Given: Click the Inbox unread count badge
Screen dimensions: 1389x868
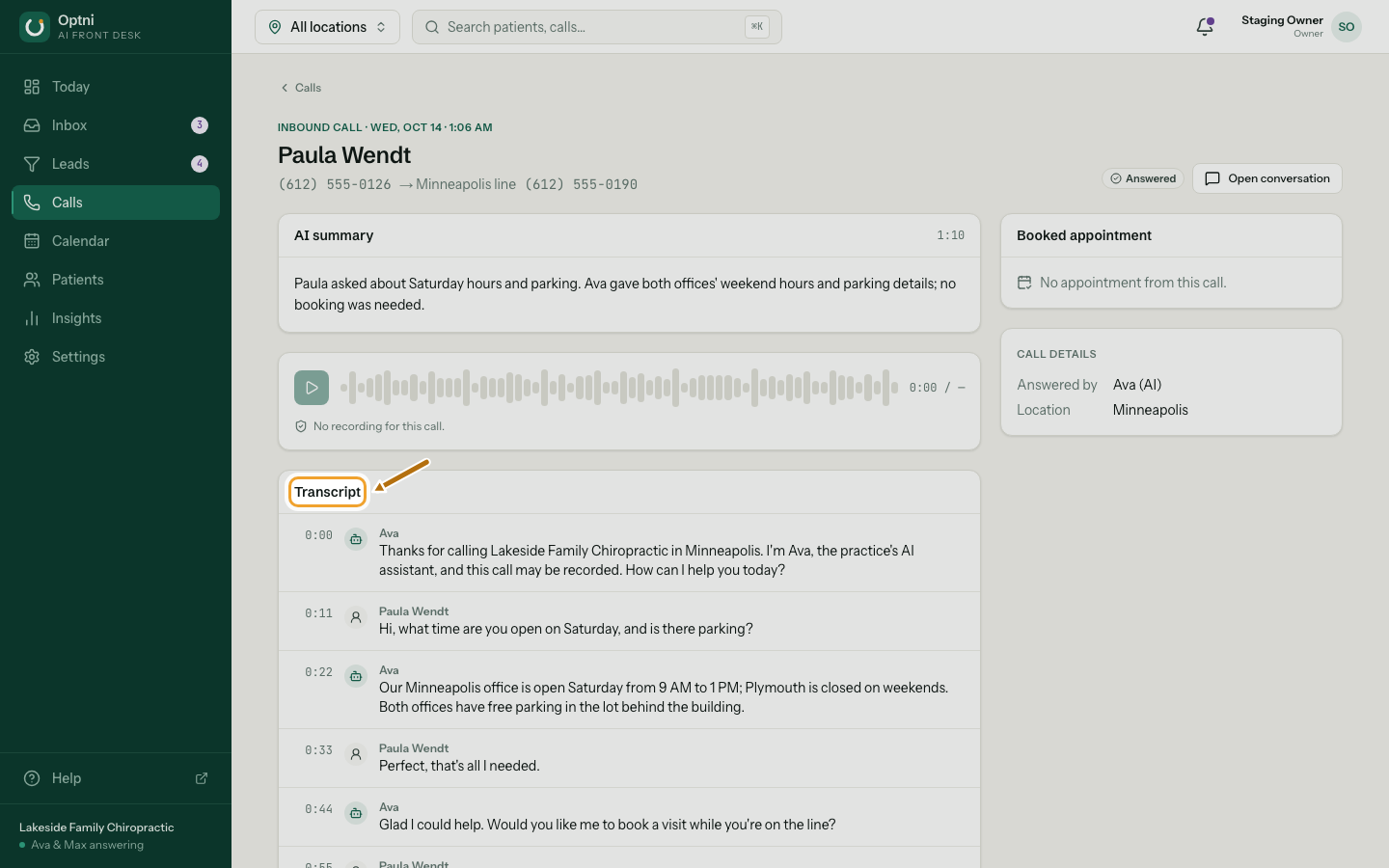Looking at the screenshot, I should (200, 125).
